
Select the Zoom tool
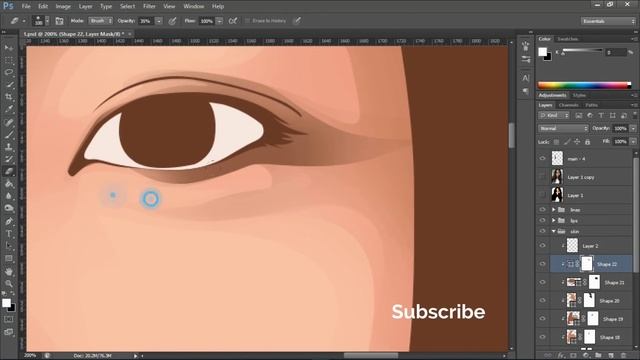pyautogui.click(x=9, y=284)
